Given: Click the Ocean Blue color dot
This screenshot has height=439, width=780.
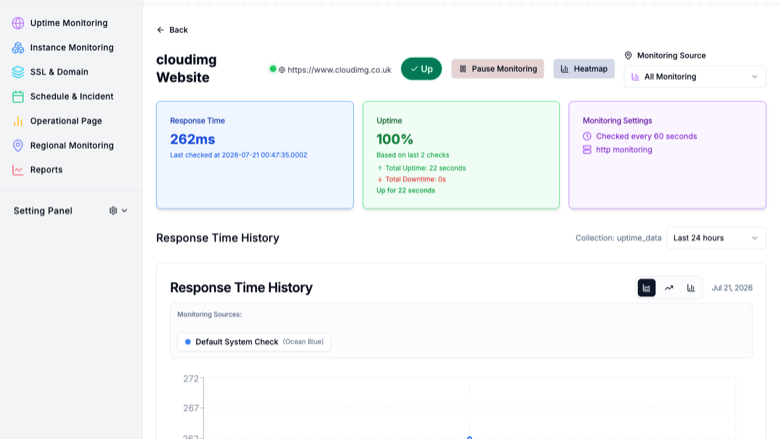Looking at the screenshot, I should (x=188, y=342).
